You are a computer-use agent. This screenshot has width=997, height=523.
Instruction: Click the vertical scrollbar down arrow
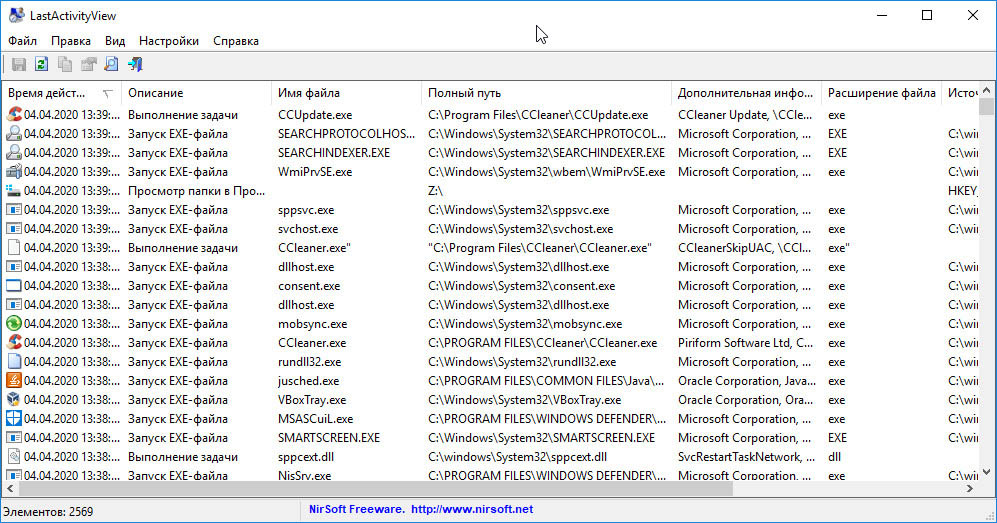pyautogui.click(x=986, y=472)
